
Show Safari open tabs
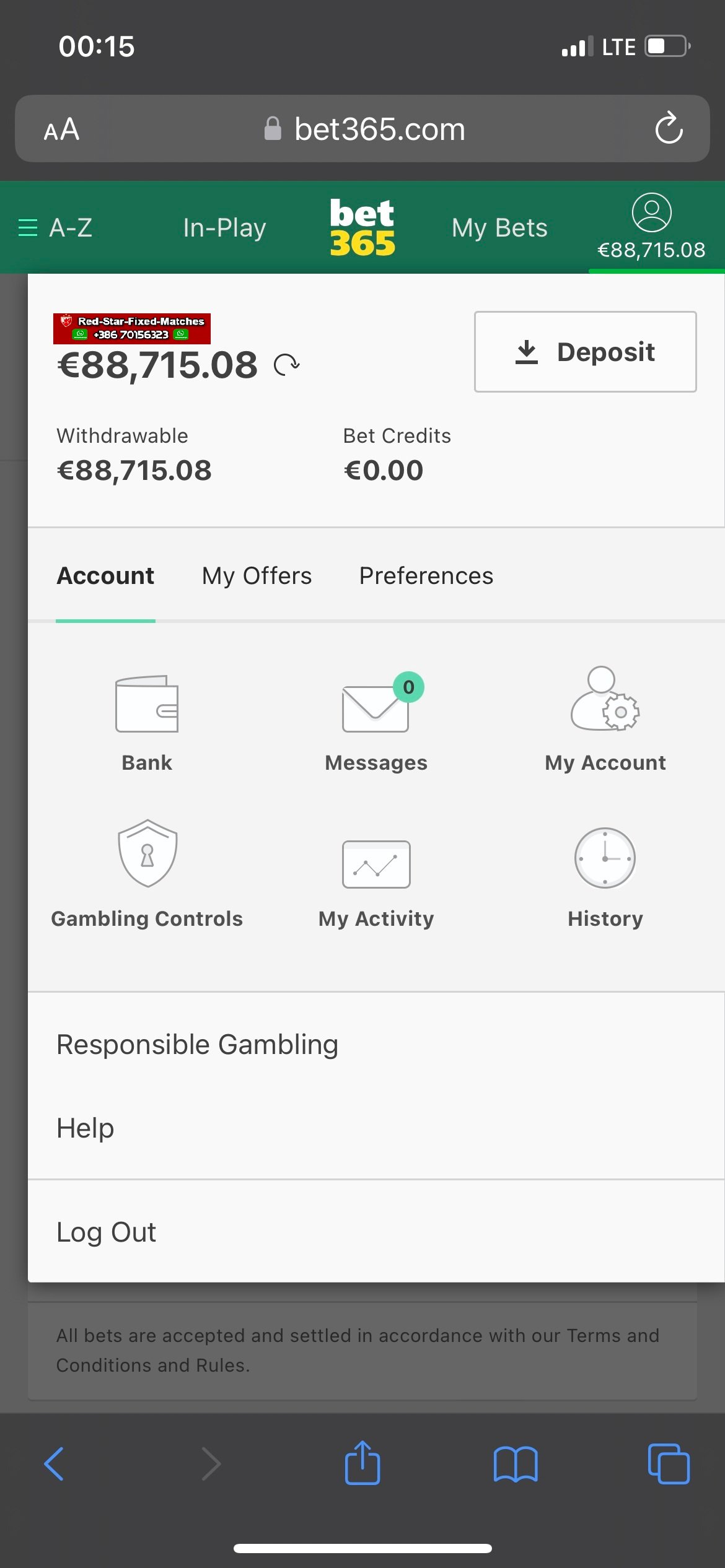click(668, 1464)
